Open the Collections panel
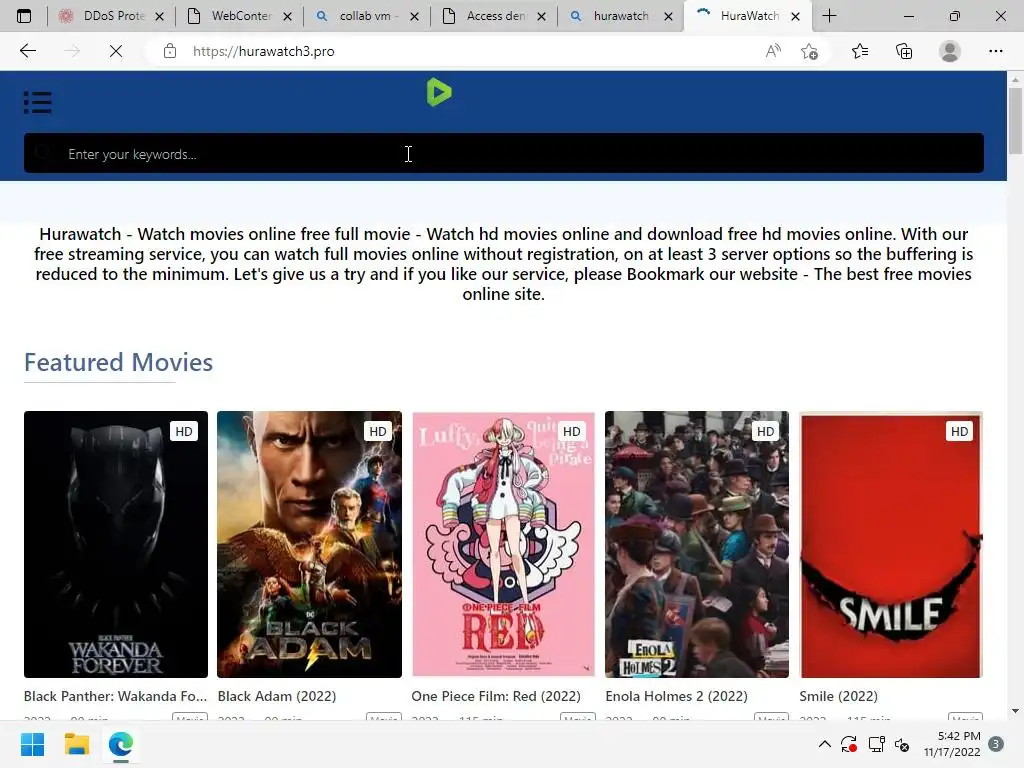The image size is (1024, 768). point(904,51)
